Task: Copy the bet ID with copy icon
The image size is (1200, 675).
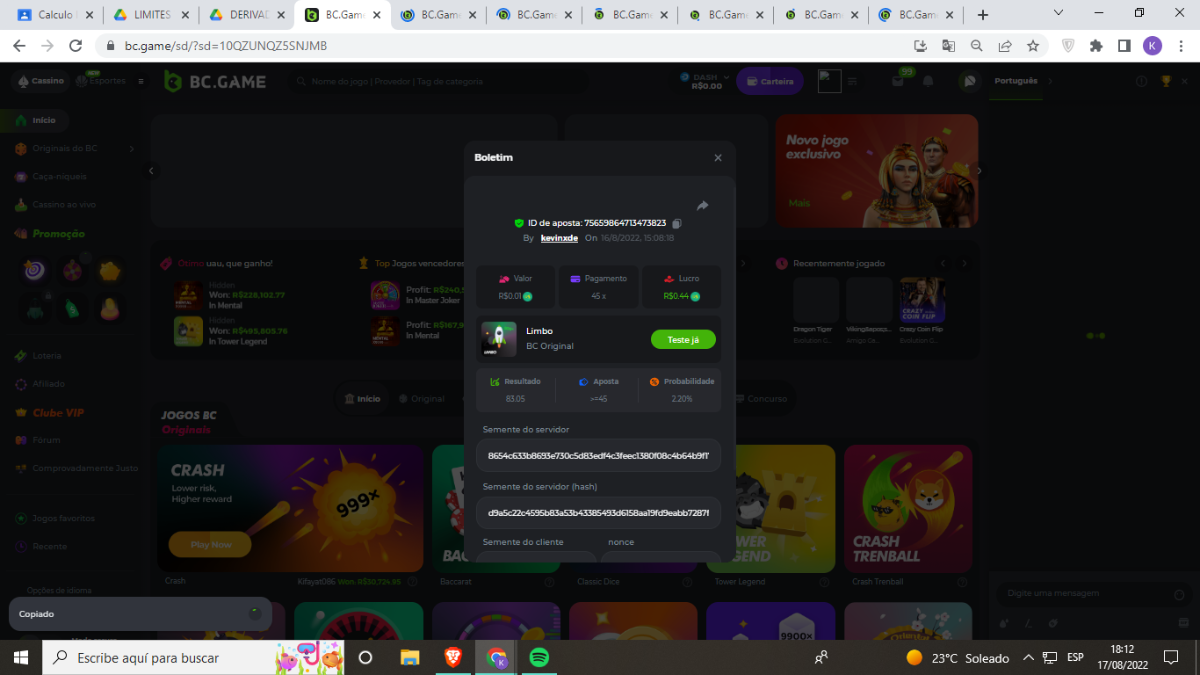Action: point(677,223)
